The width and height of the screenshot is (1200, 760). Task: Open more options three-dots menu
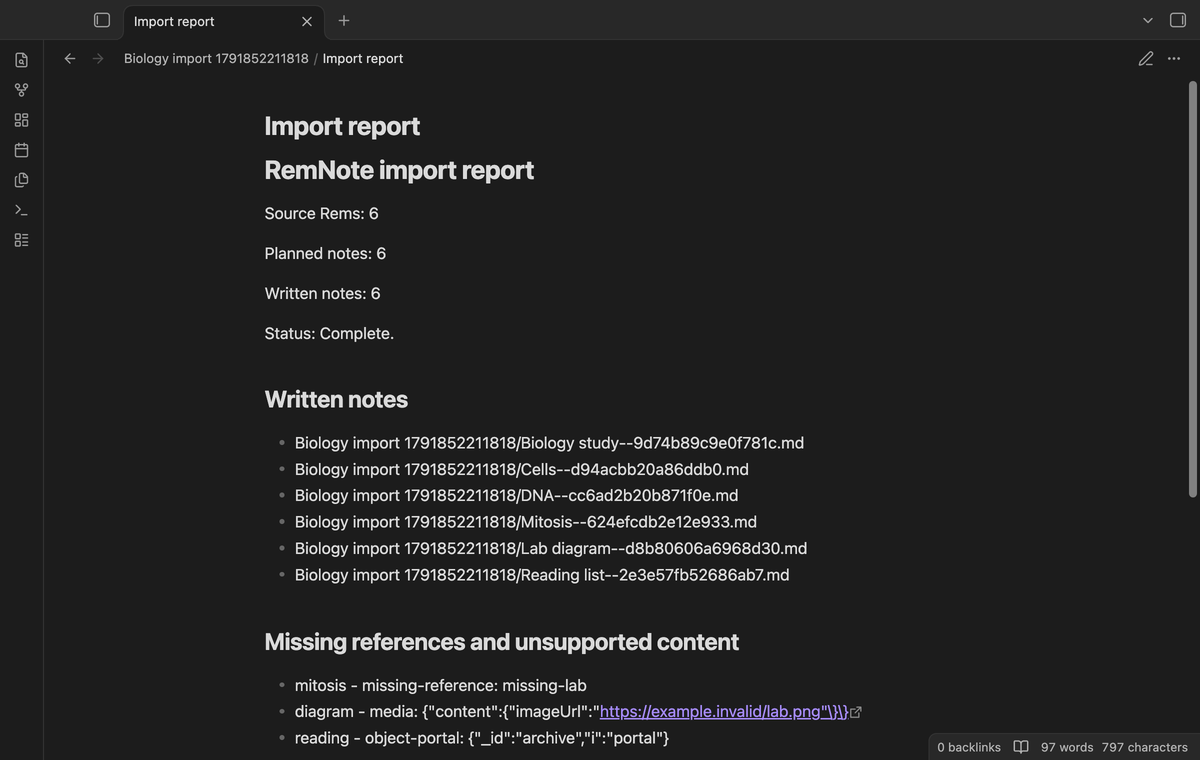click(1174, 59)
